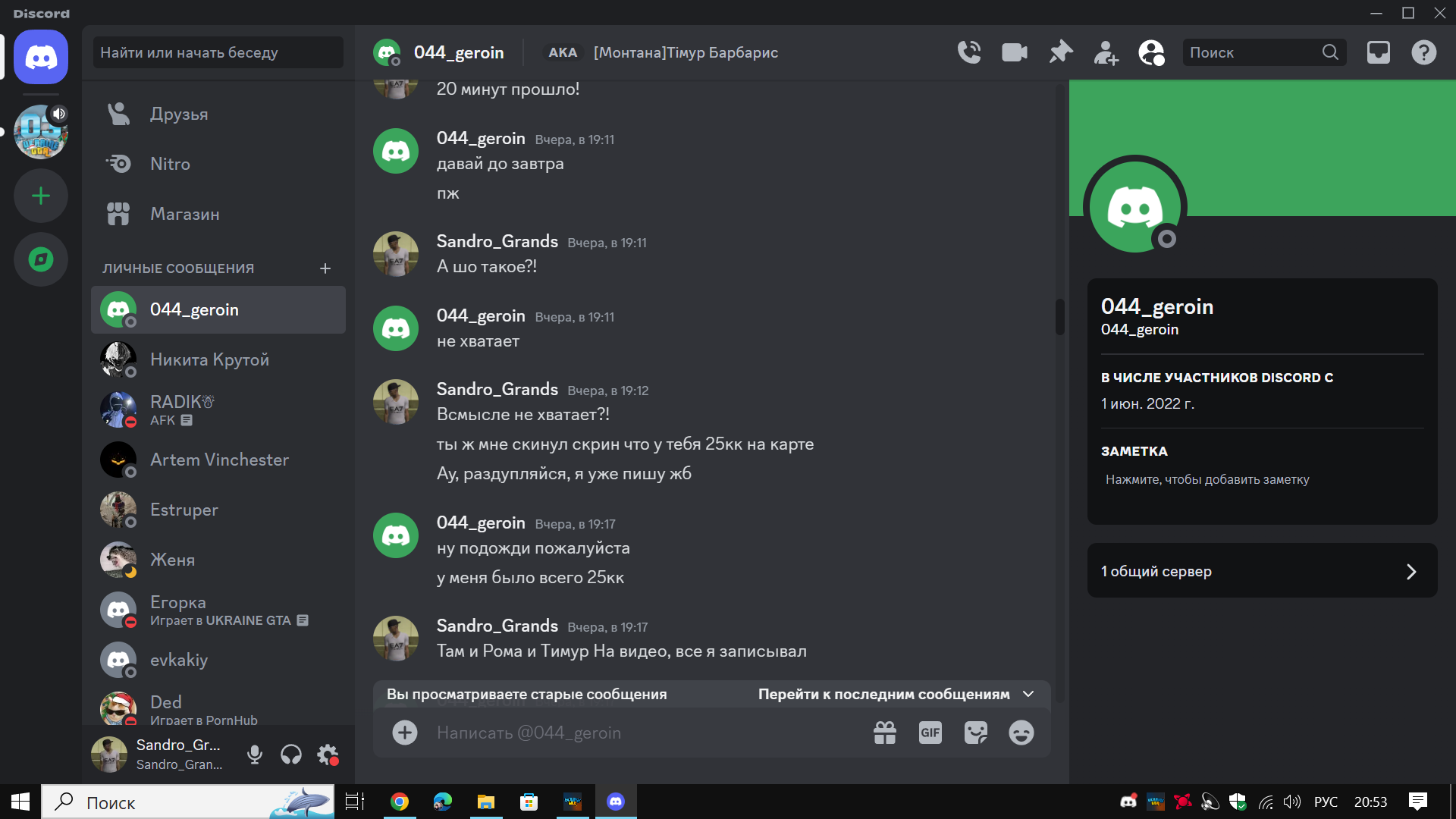Click the Windows taskbar search box
Viewport: 1456px width, 819px height.
click(x=187, y=802)
